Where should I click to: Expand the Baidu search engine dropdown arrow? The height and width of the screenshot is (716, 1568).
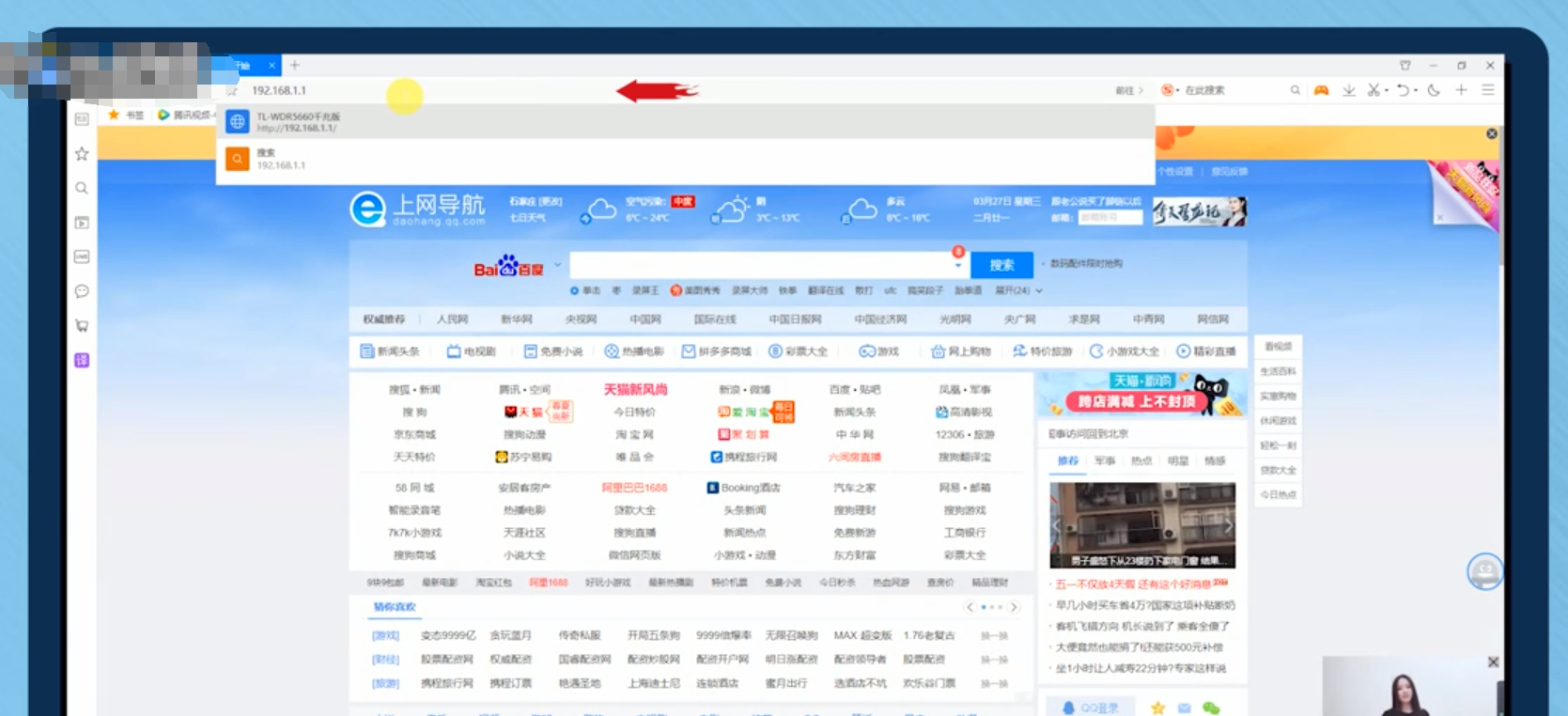click(x=557, y=265)
